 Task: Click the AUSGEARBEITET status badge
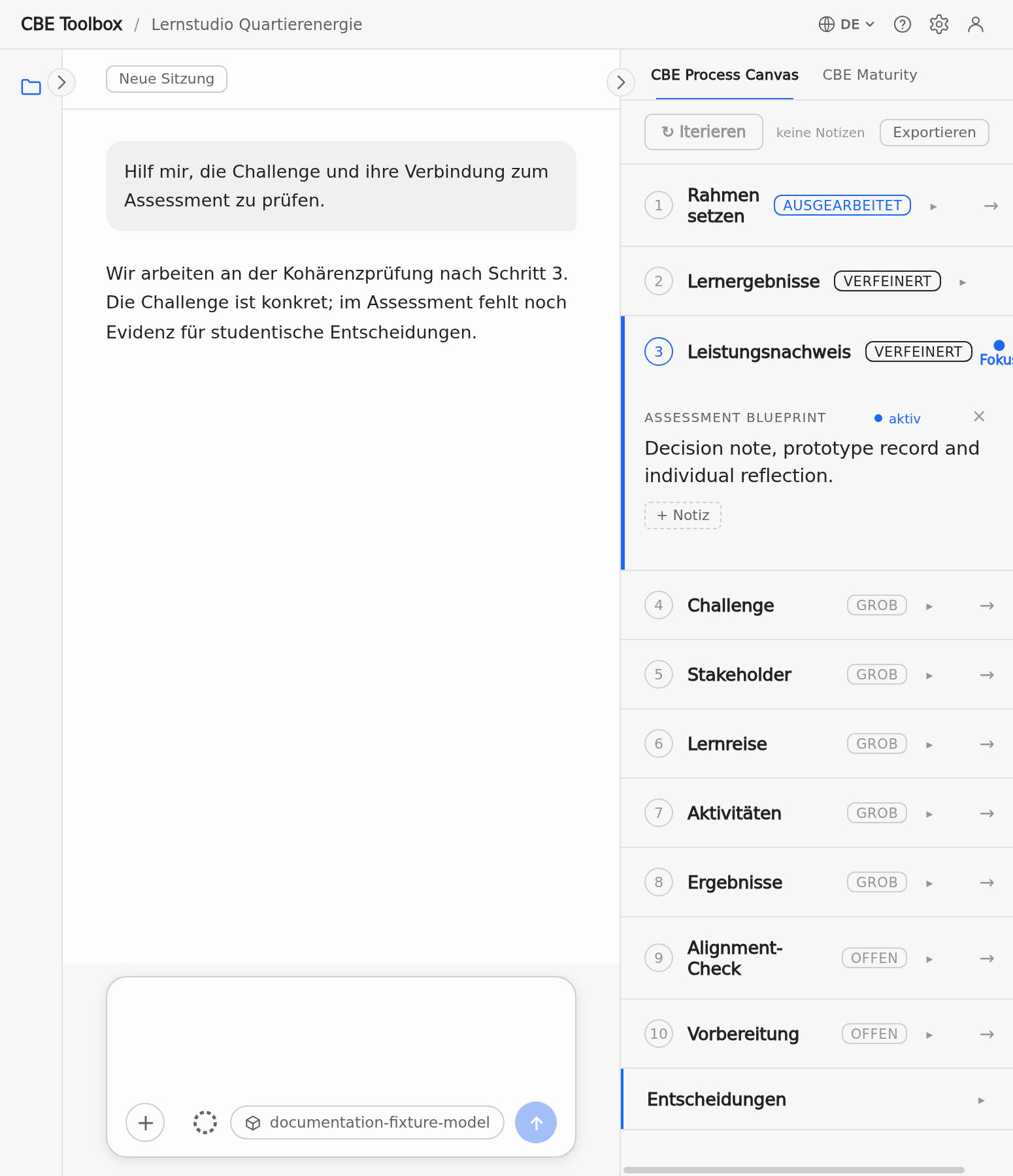(x=842, y=206)
